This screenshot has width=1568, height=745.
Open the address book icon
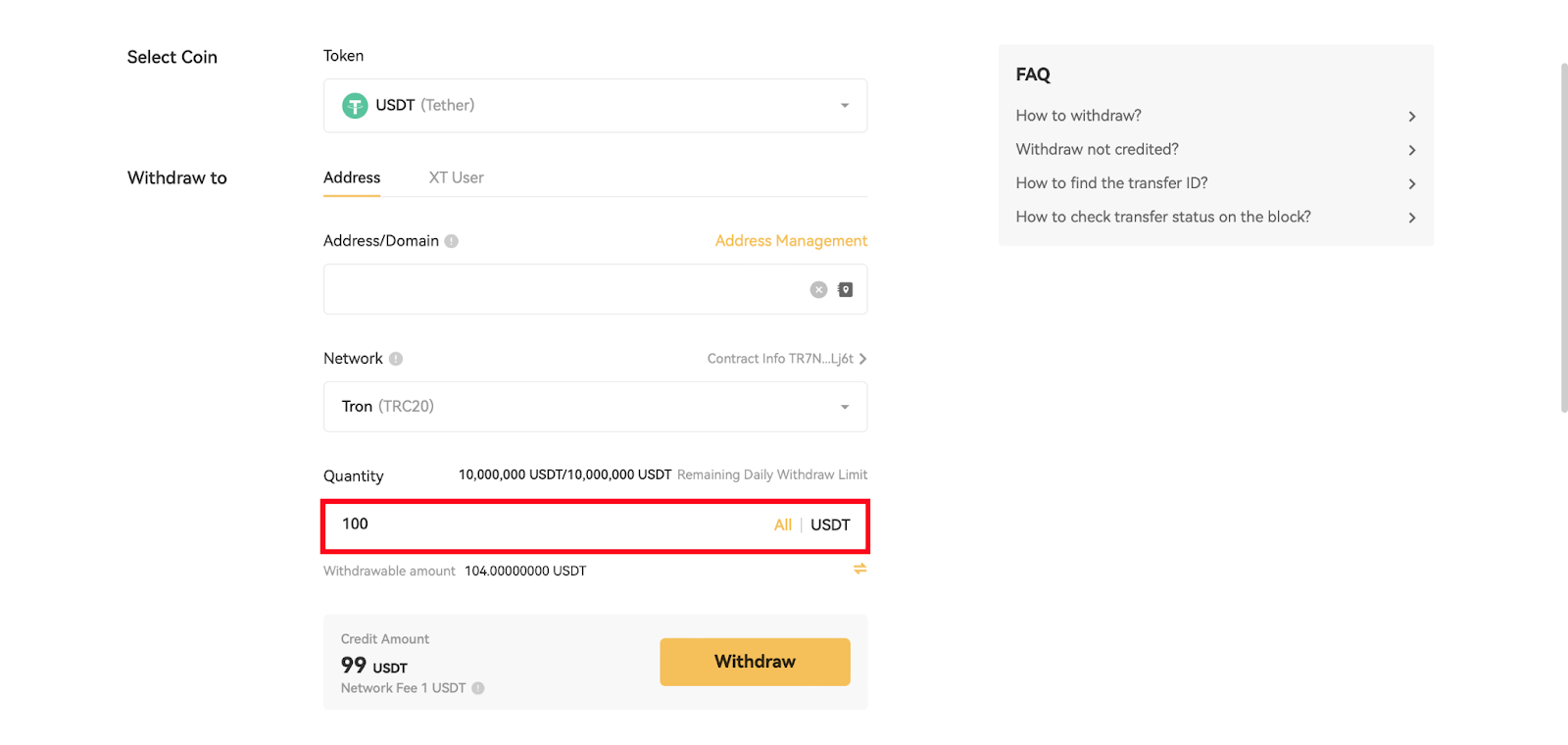pos(846,290)
